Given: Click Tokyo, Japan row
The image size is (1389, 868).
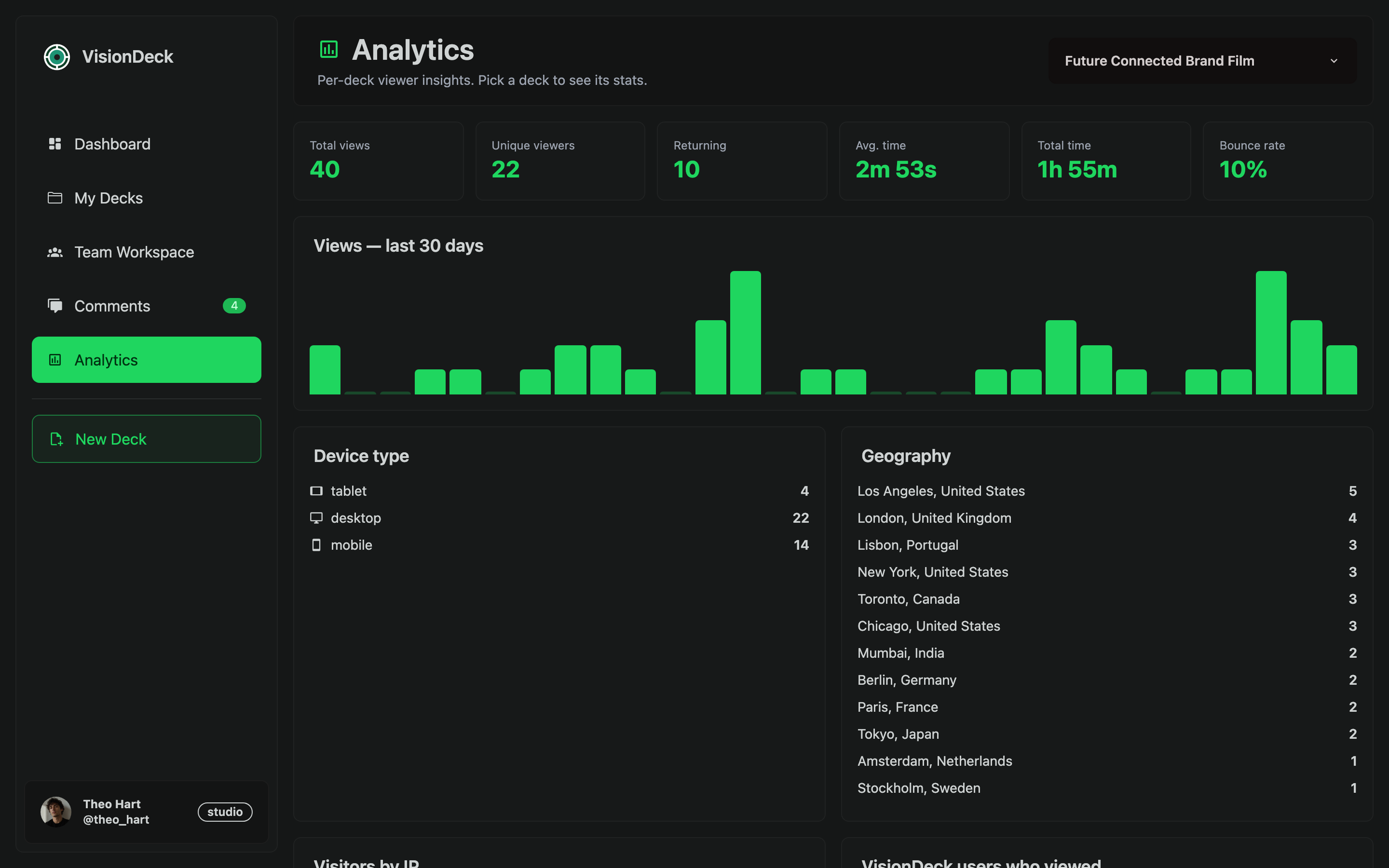Looking at the screenshot, I should 1106,733.
